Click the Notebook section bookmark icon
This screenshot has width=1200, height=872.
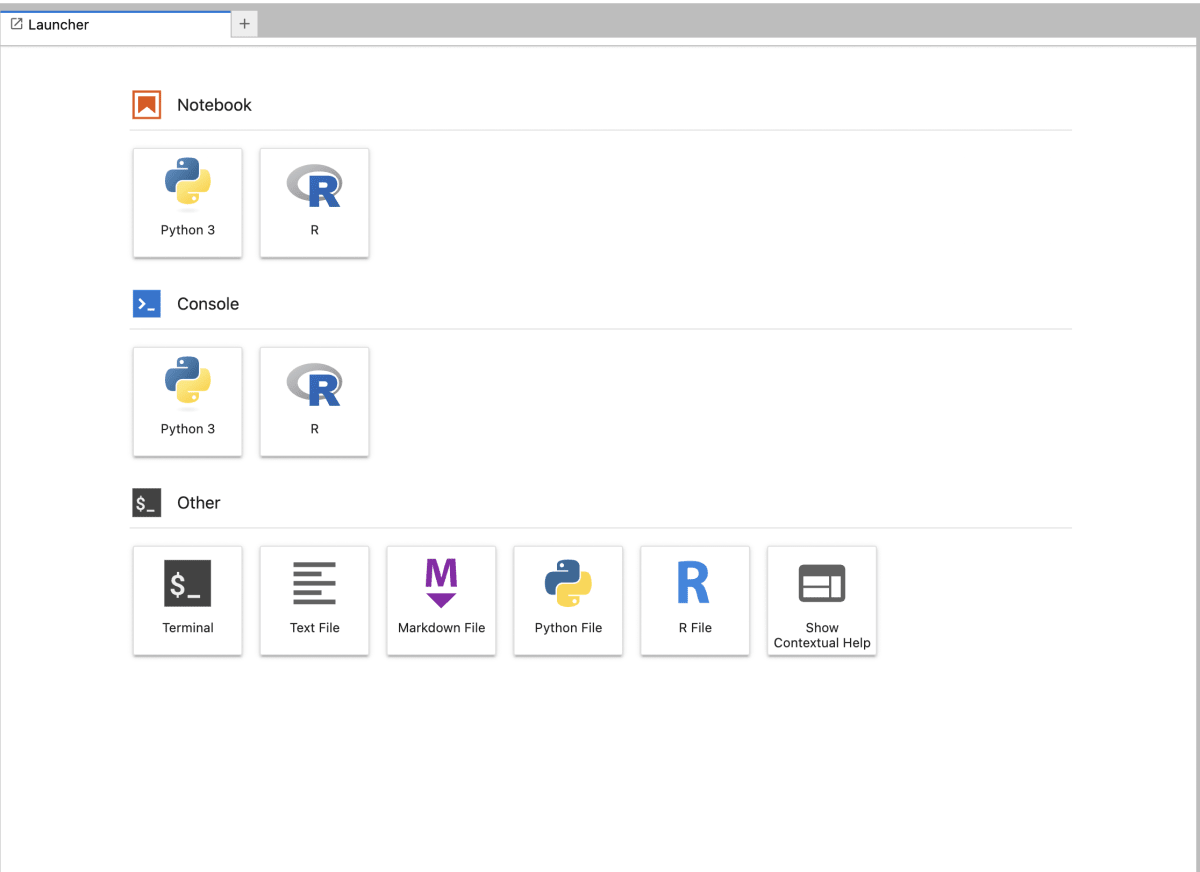pyautogui.click(x=147, y=105)
